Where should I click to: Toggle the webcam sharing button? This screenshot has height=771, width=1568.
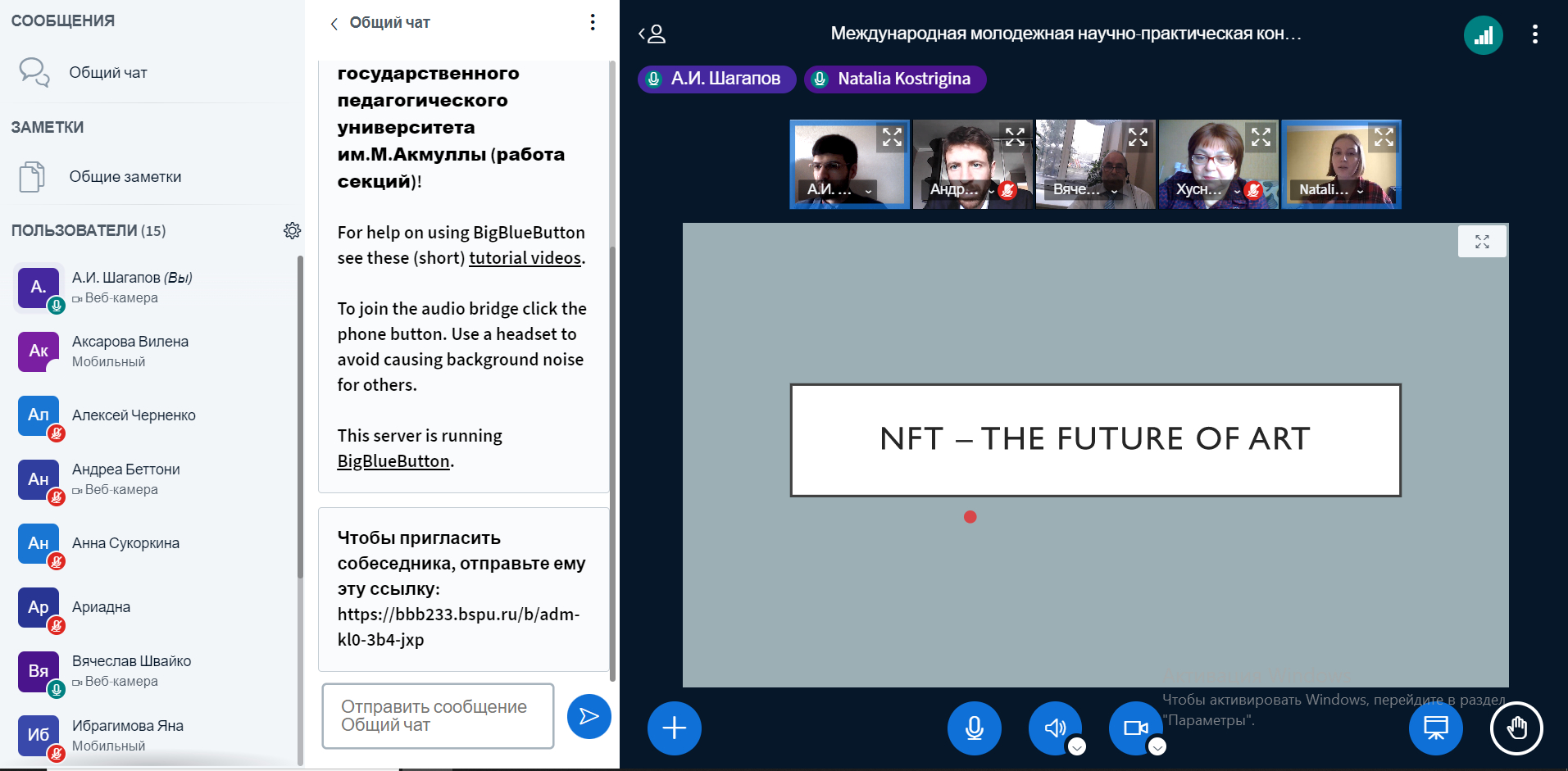tap(1135, 728)
